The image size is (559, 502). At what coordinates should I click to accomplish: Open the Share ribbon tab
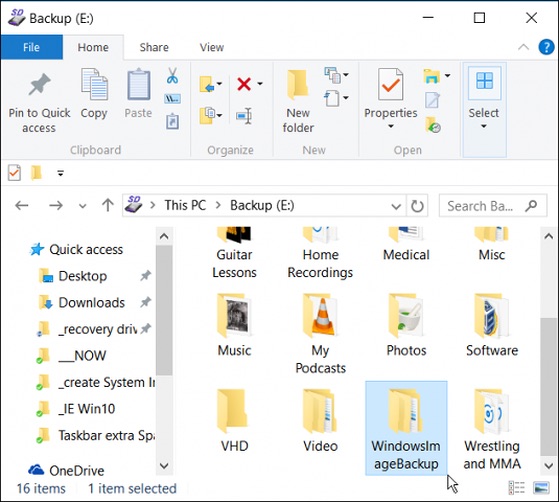coord(154,47)
